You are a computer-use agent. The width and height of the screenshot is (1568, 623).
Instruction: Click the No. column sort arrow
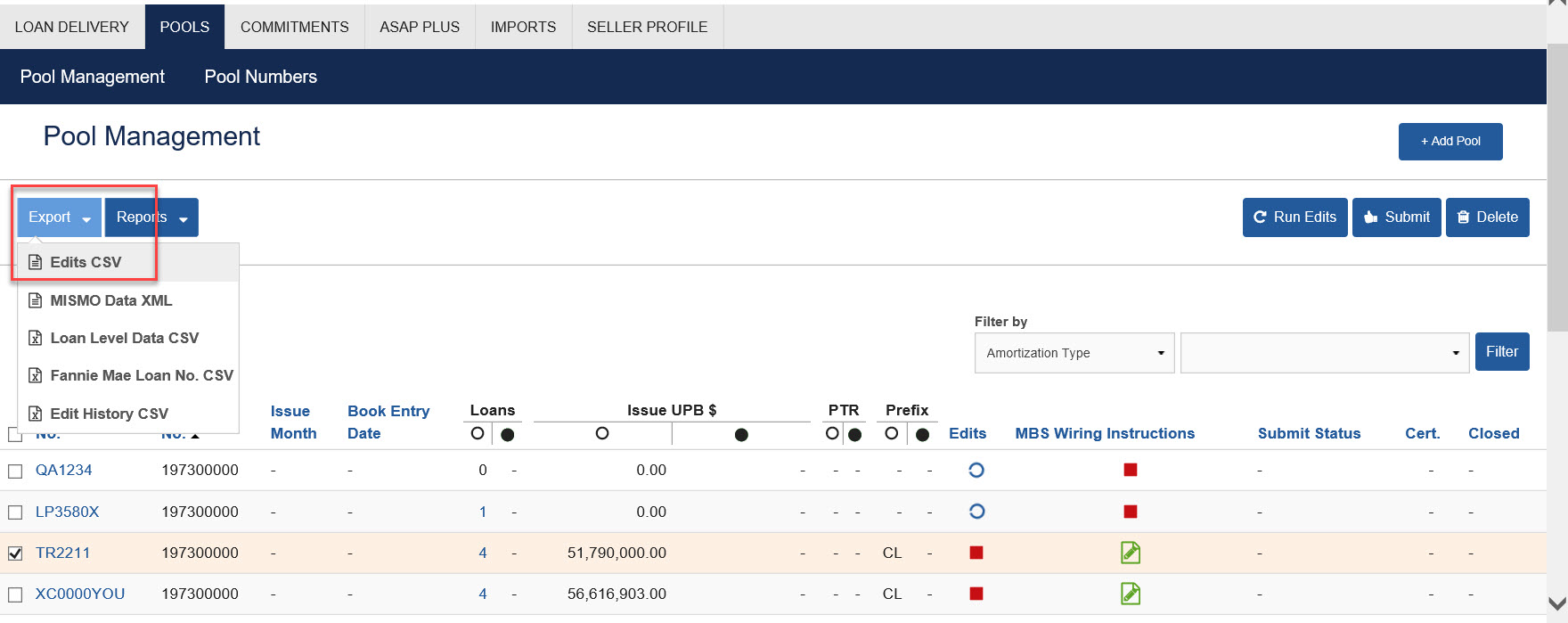195,435
